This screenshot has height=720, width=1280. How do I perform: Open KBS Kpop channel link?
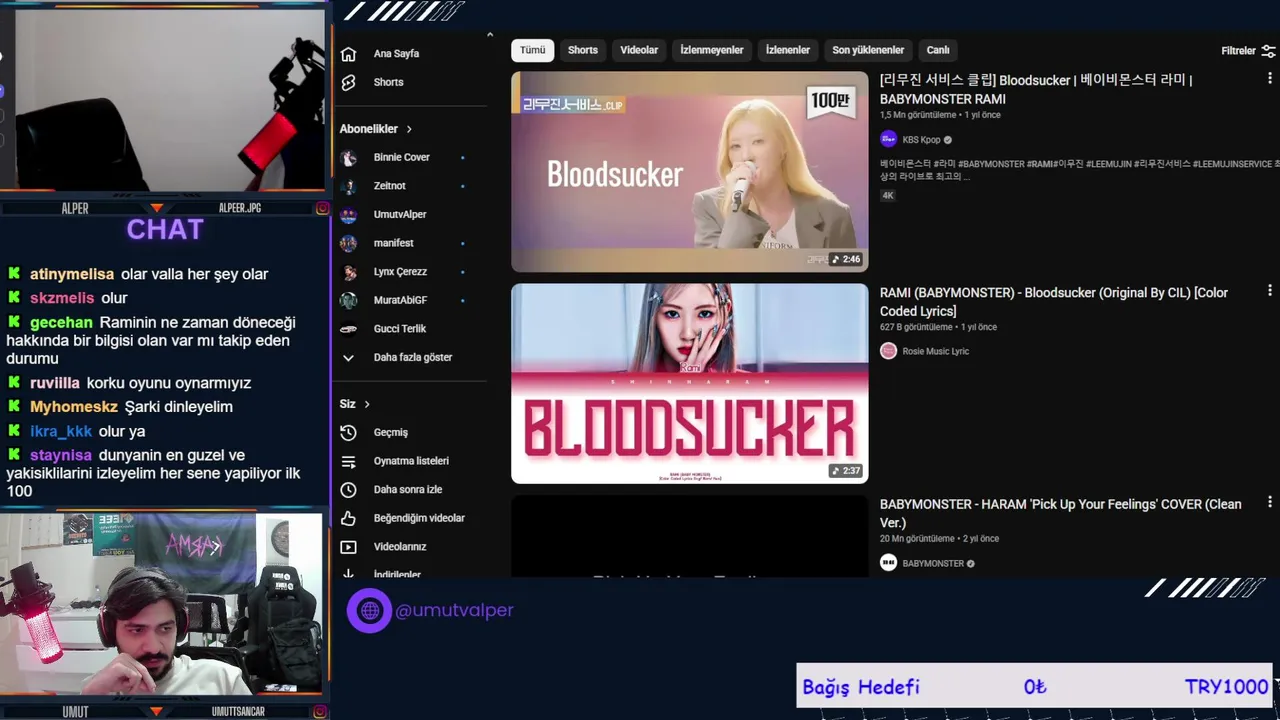(x=922, y=140)
